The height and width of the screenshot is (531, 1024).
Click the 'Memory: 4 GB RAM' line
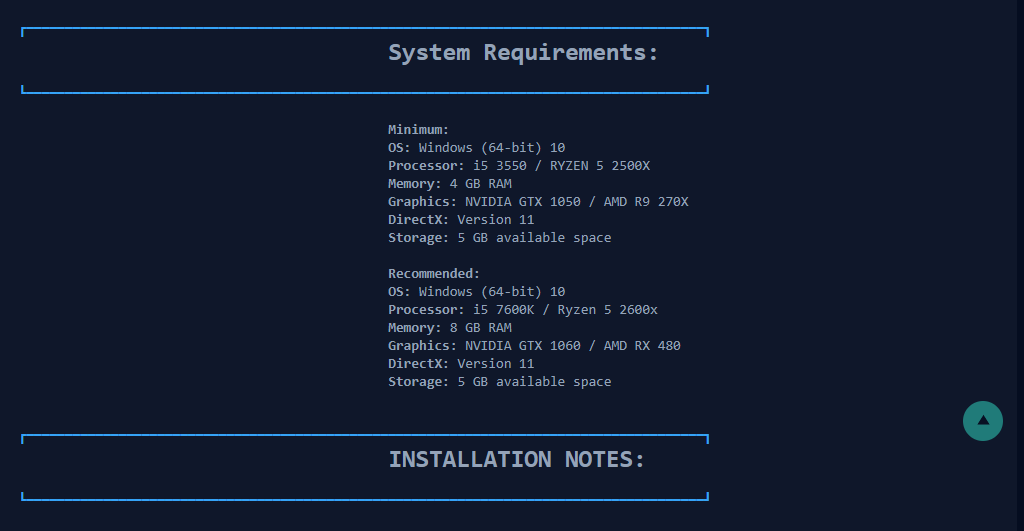click(449, 184)
